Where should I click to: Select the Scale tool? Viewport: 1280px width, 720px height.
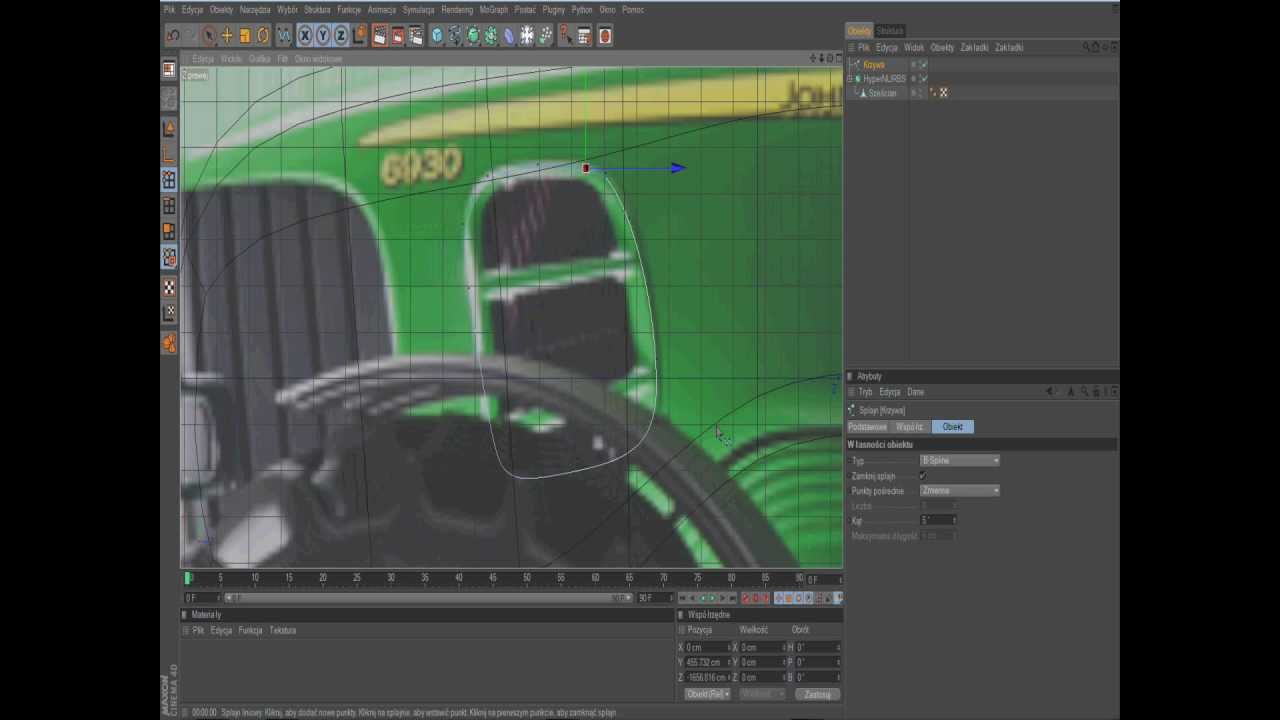coord(245,36)
